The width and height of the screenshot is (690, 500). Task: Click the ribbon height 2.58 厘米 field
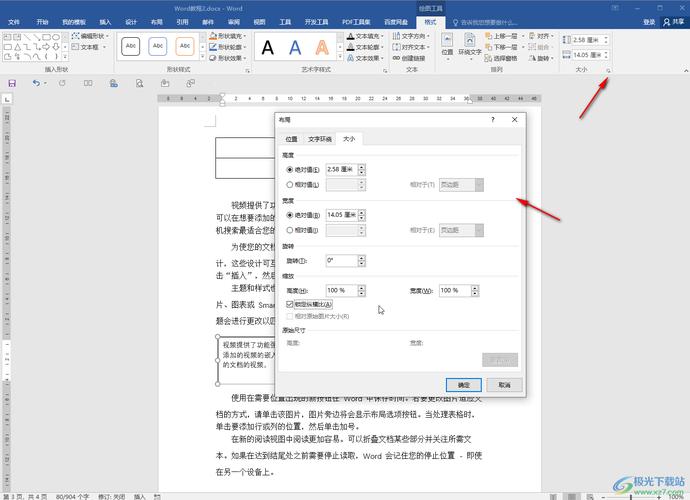point(587,40)
